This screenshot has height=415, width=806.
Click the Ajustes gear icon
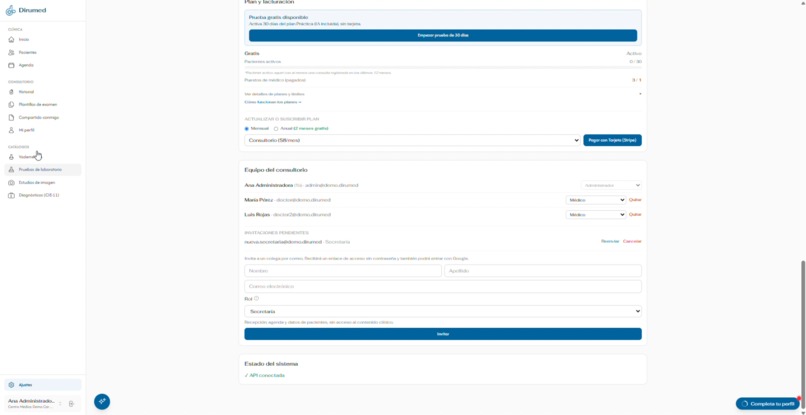pyautogui.click(x=11, y=385)
